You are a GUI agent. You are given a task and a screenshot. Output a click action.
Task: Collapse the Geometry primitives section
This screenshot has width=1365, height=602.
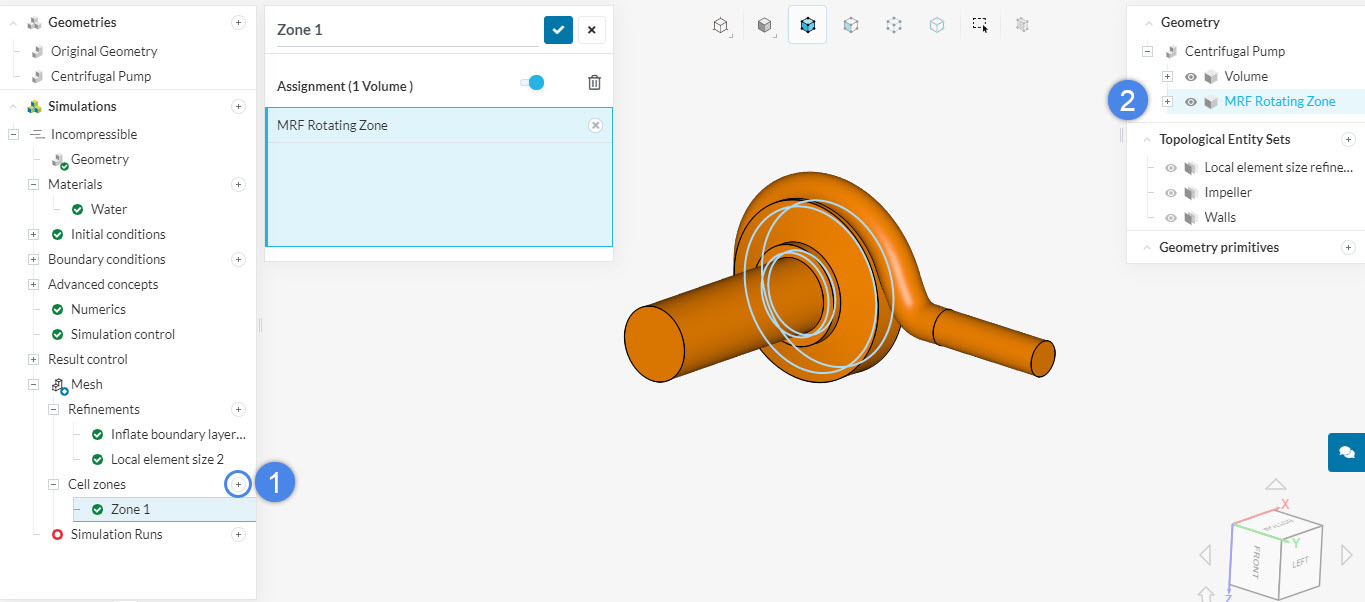1146,247
